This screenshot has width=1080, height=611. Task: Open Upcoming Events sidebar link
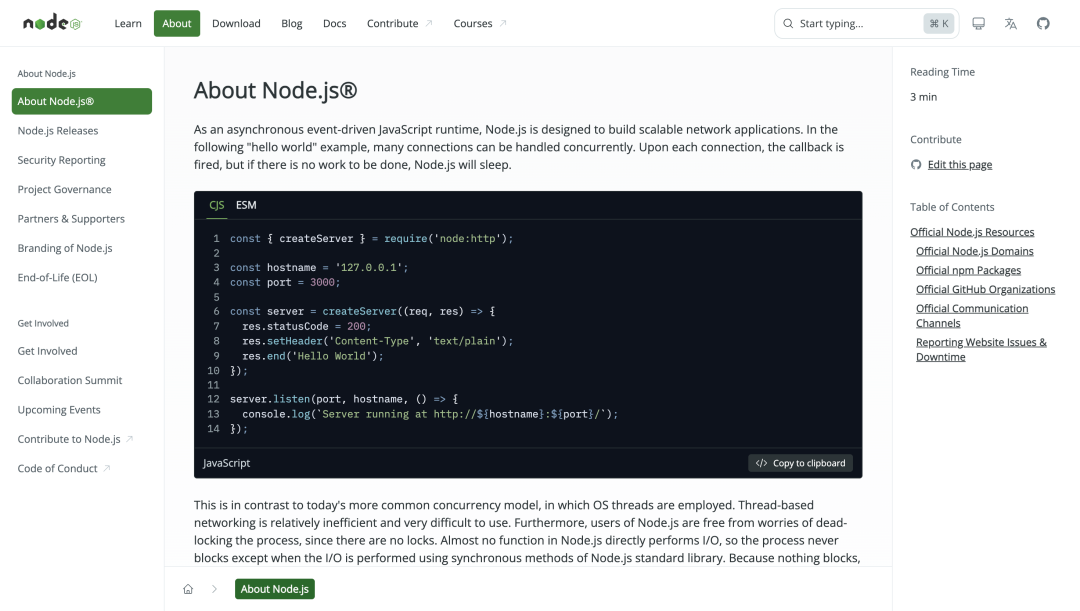pos(59,410)
